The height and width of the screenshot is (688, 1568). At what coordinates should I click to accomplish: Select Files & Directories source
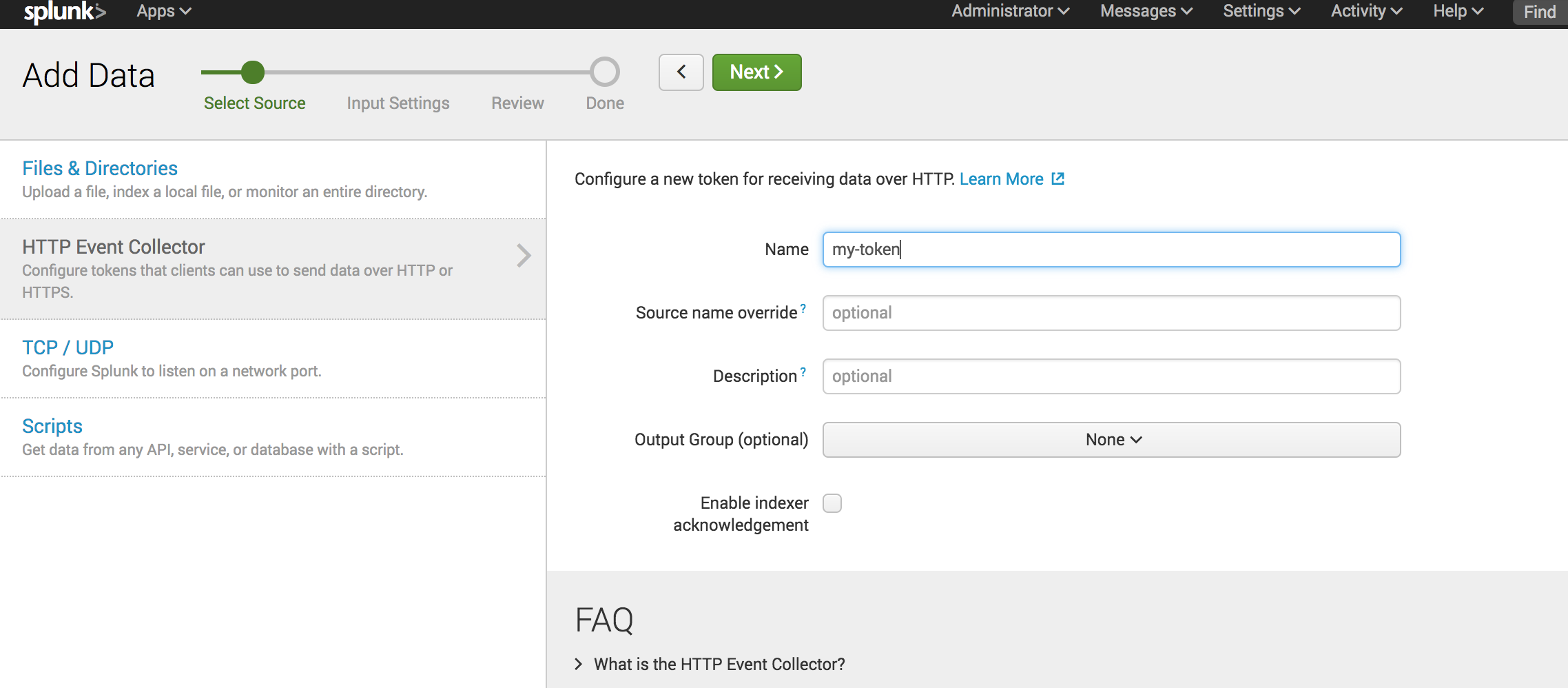tap(100, 168)
